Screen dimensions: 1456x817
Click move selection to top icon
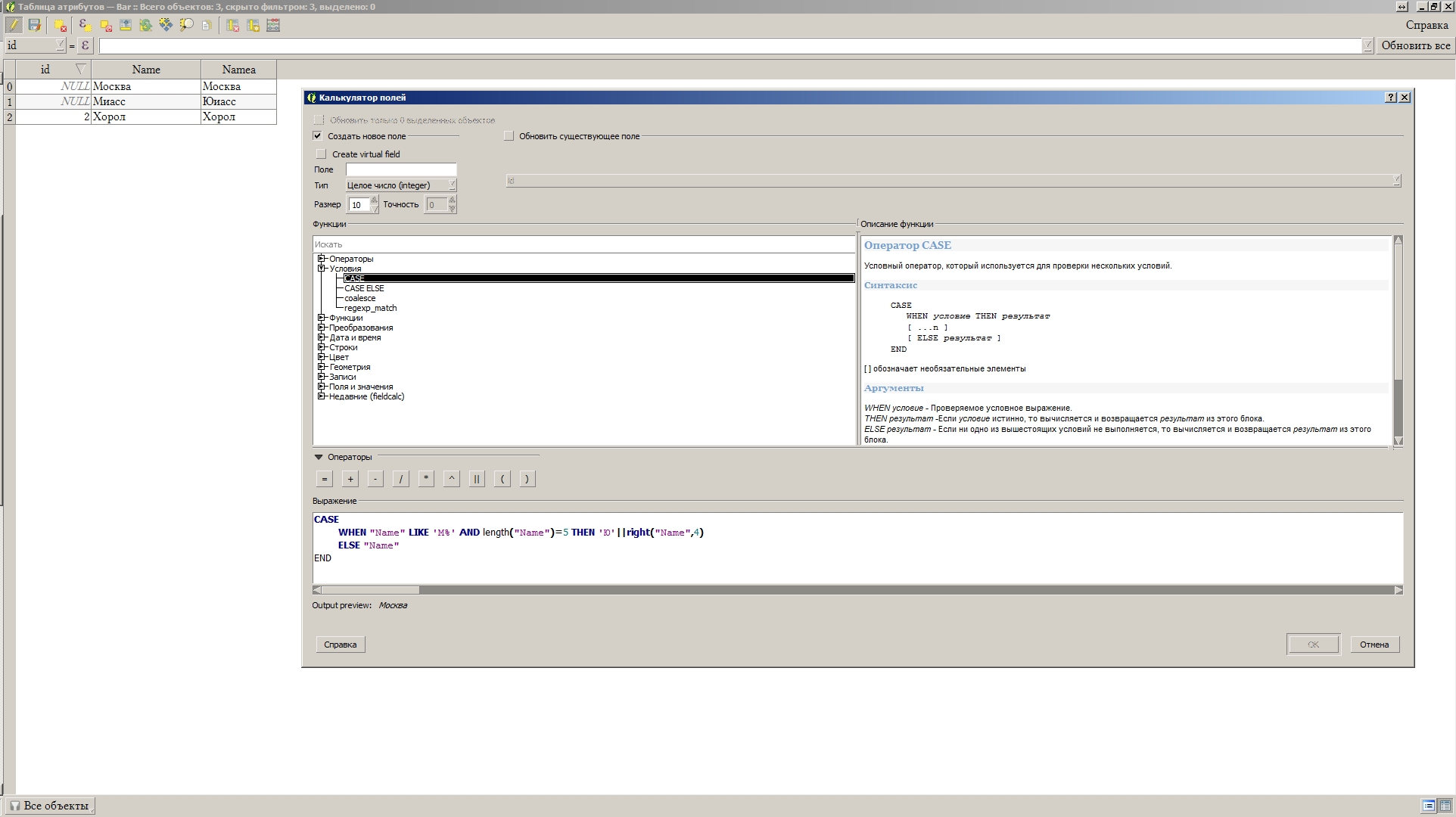click(126, 25)
